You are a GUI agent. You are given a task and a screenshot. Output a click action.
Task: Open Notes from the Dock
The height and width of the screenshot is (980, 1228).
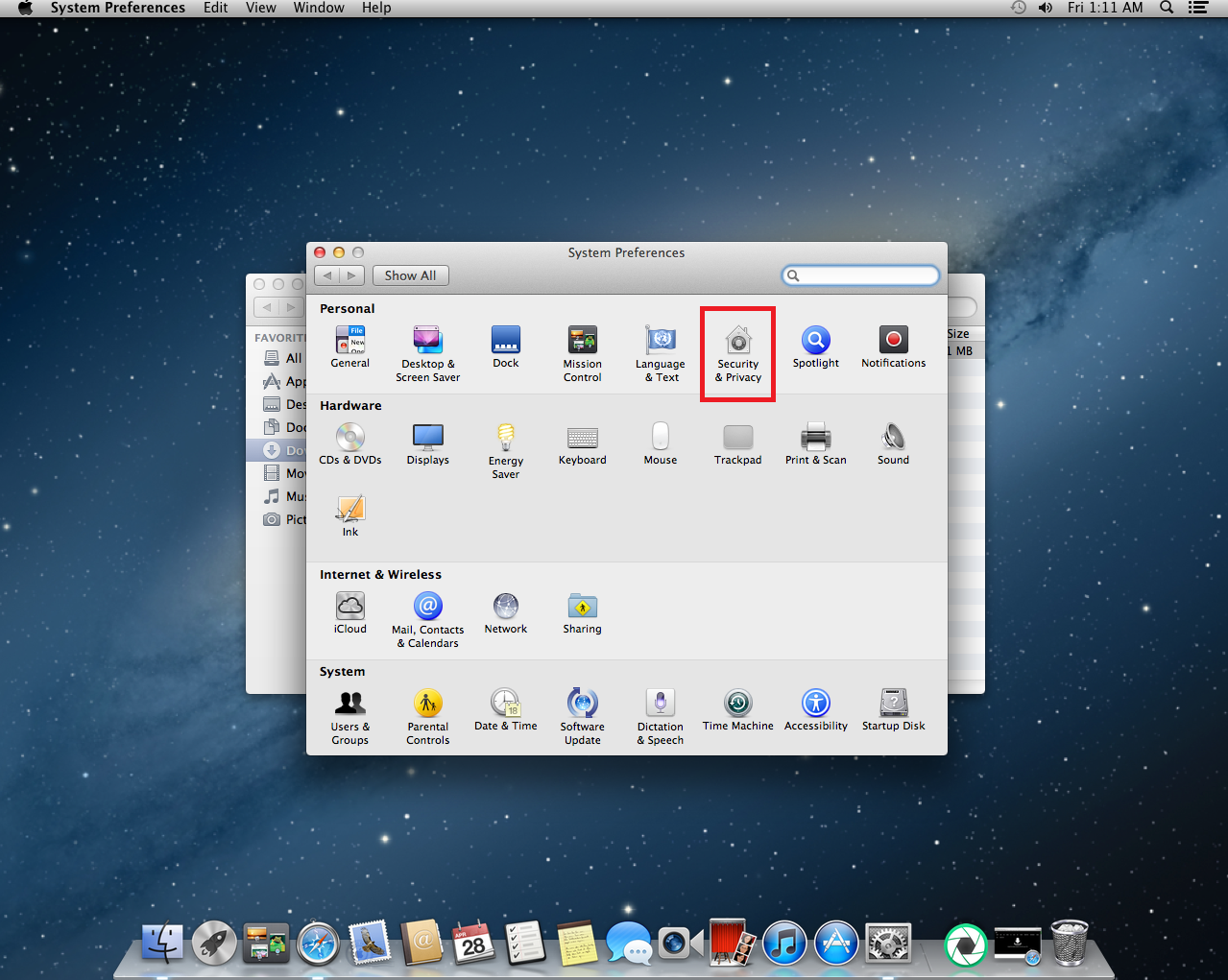[x=577, y=944]
